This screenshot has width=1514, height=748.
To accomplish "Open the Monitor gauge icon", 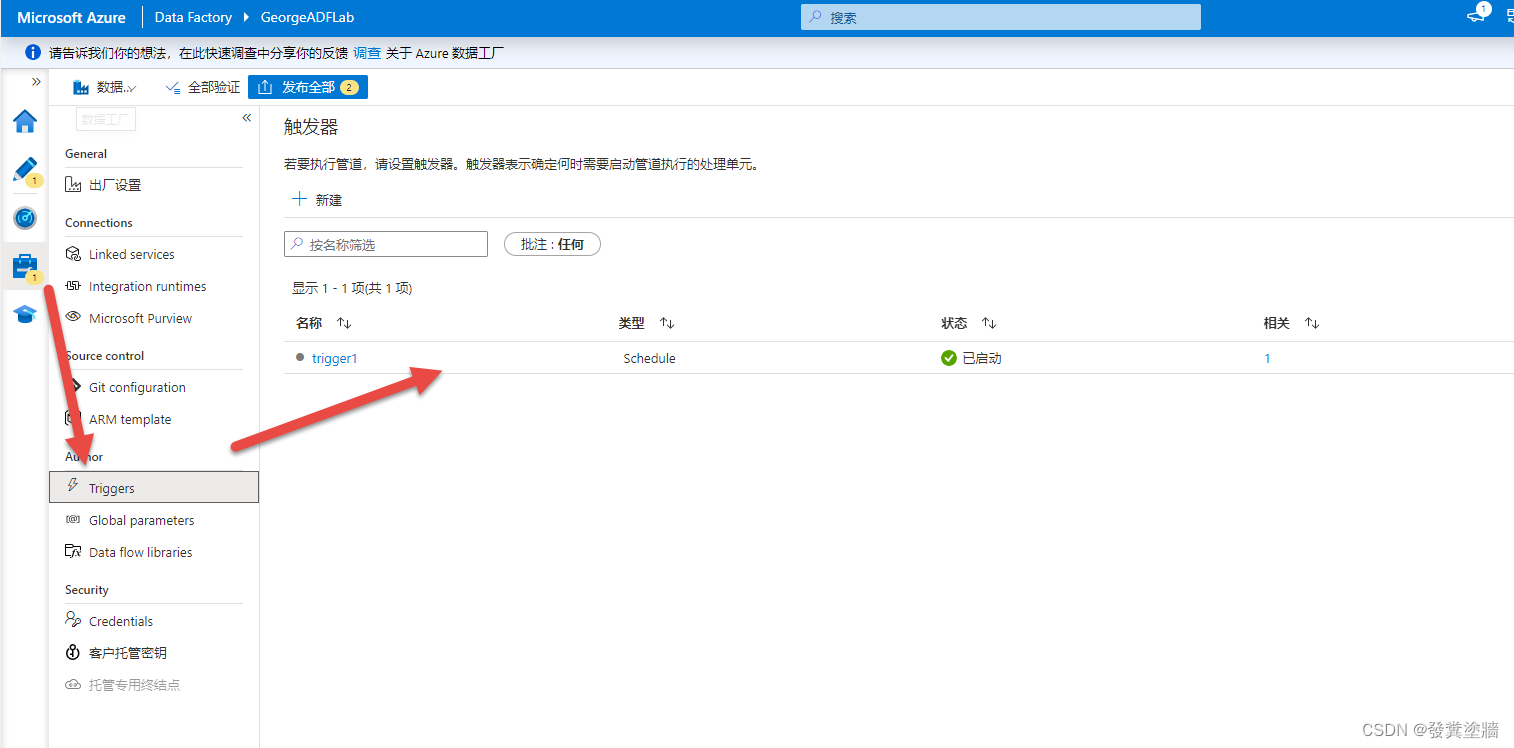I will point(25,218).
